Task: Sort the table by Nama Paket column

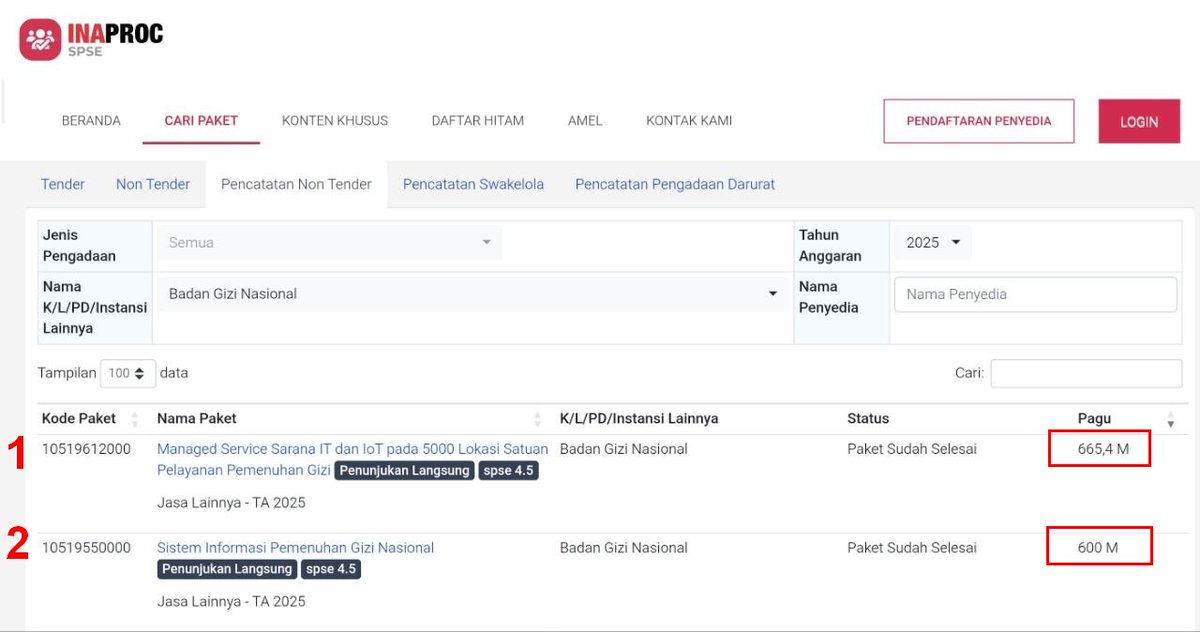Action: point(535,418)
